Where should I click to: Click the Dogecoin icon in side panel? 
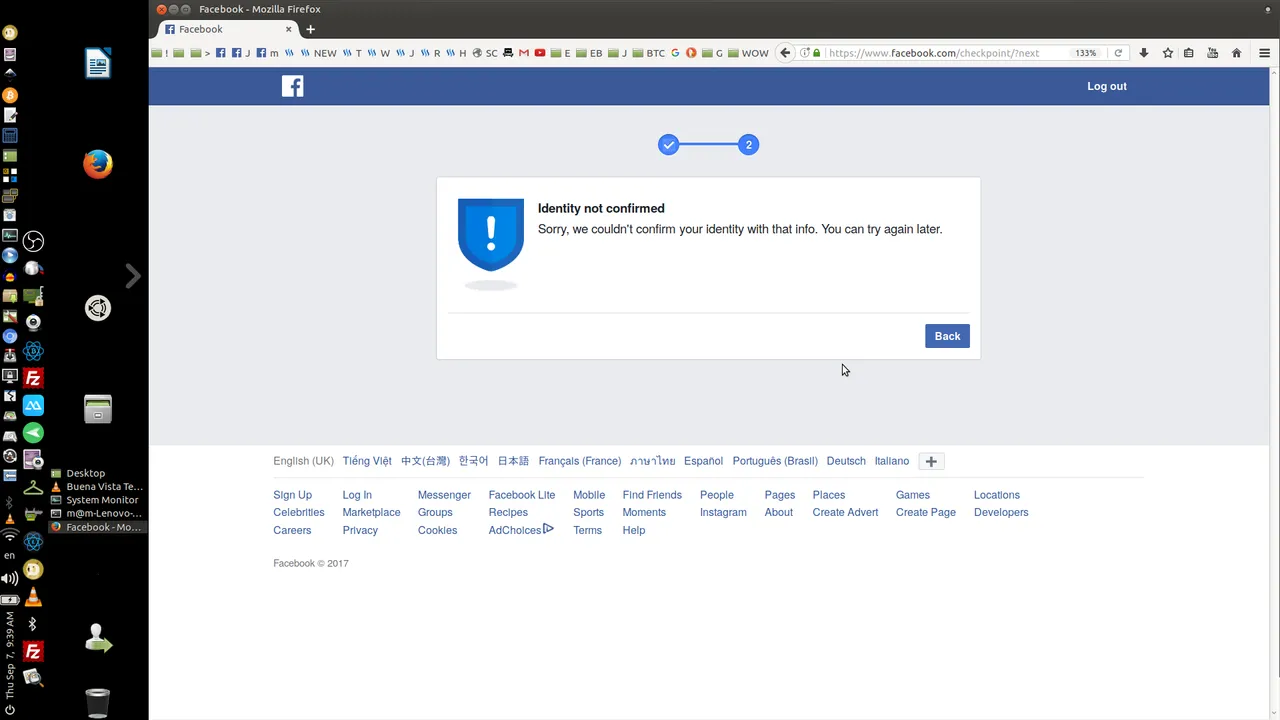click(33, 570)
